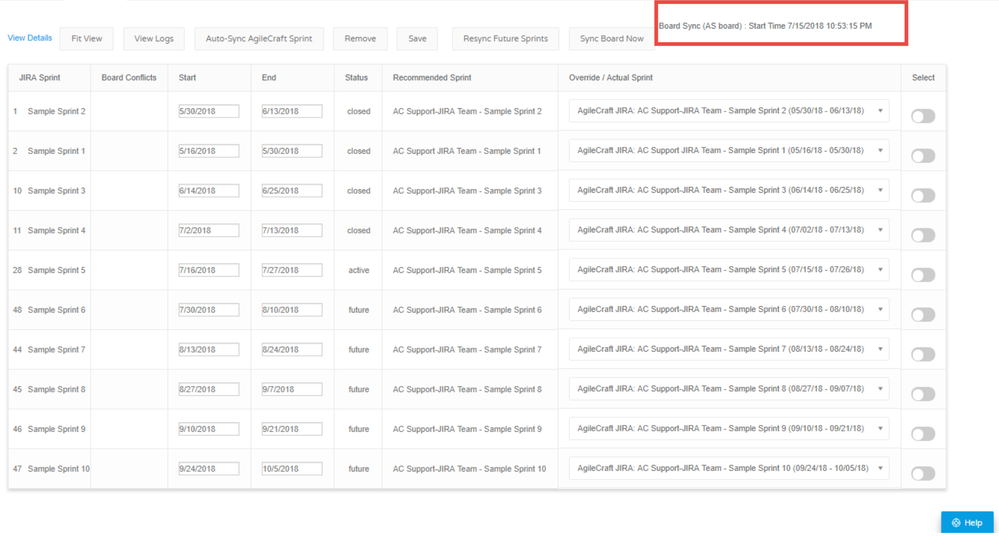Open override sprint dropdown for Sample Sprint 8
This screenshot has height=537, width=999.
729,389
